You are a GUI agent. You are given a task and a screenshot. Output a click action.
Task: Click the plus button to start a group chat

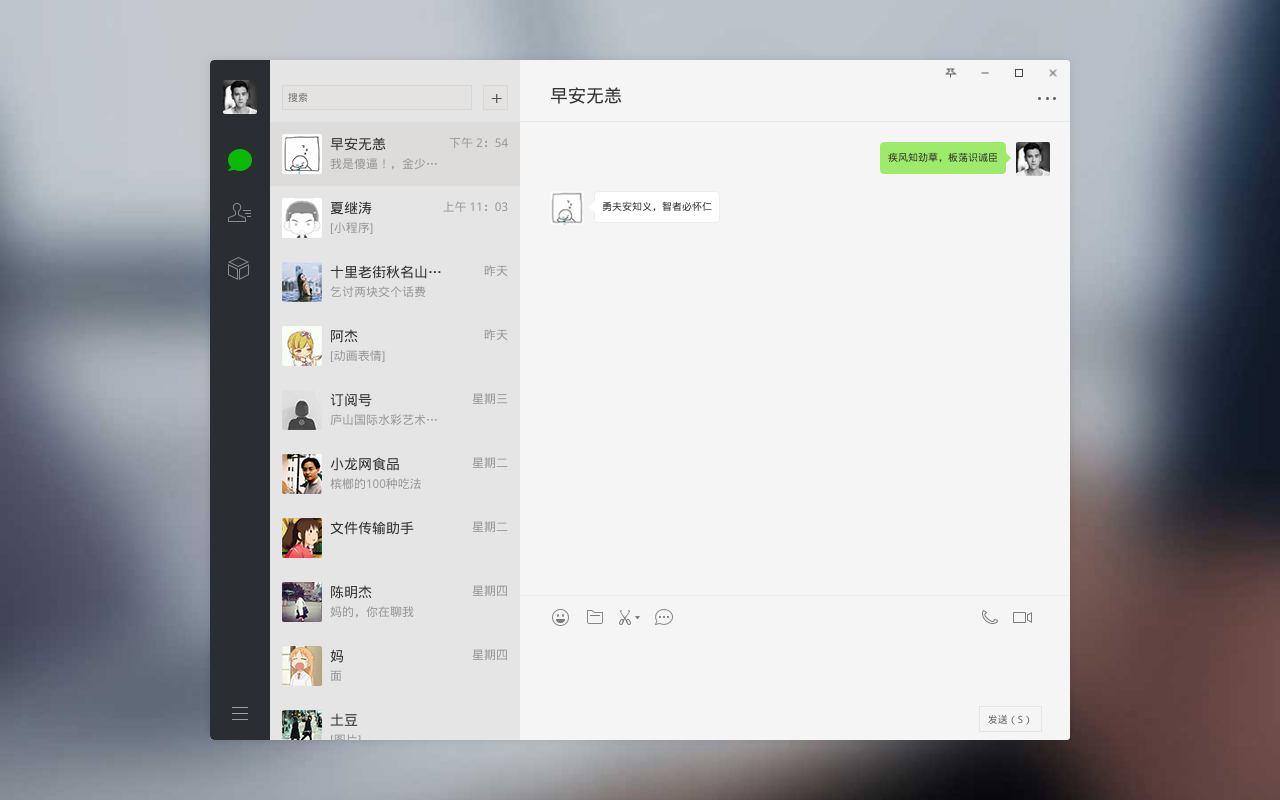[496, 97]
